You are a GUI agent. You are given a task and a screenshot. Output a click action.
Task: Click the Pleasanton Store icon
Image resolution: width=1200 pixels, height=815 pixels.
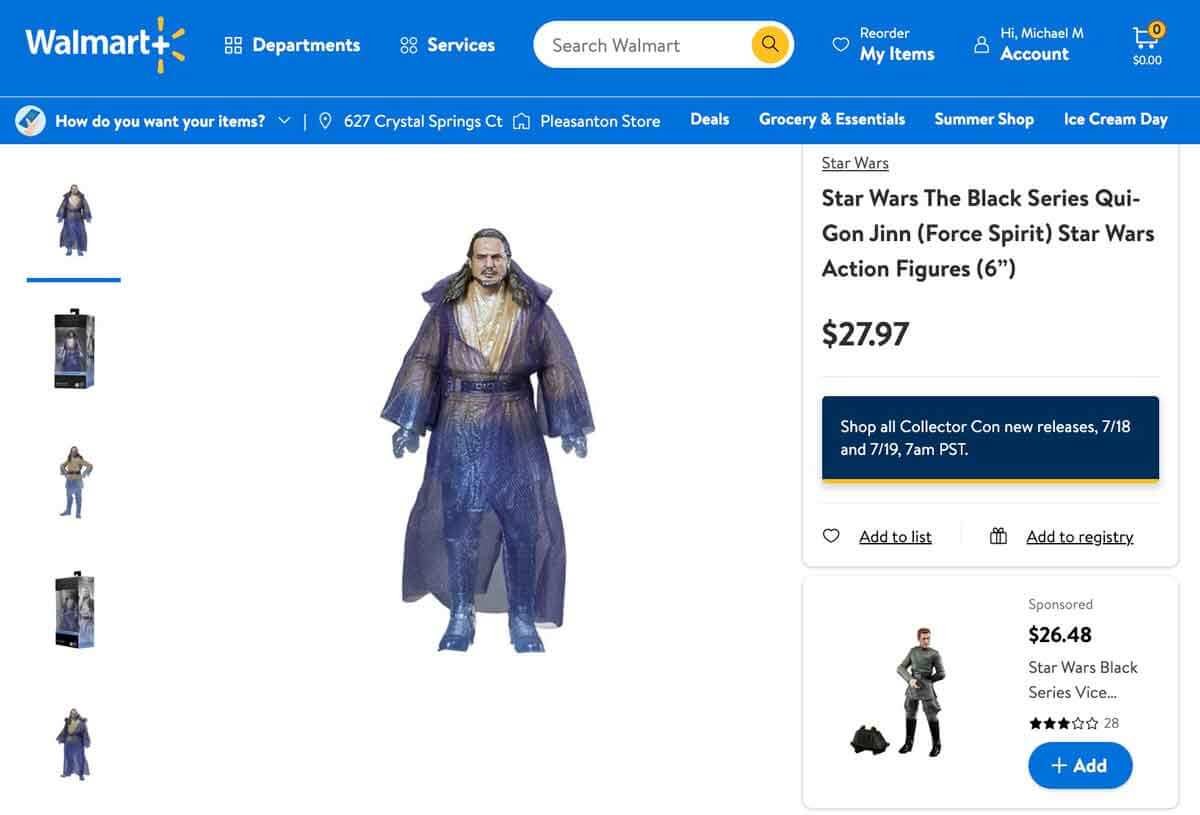tap(520, 120)
